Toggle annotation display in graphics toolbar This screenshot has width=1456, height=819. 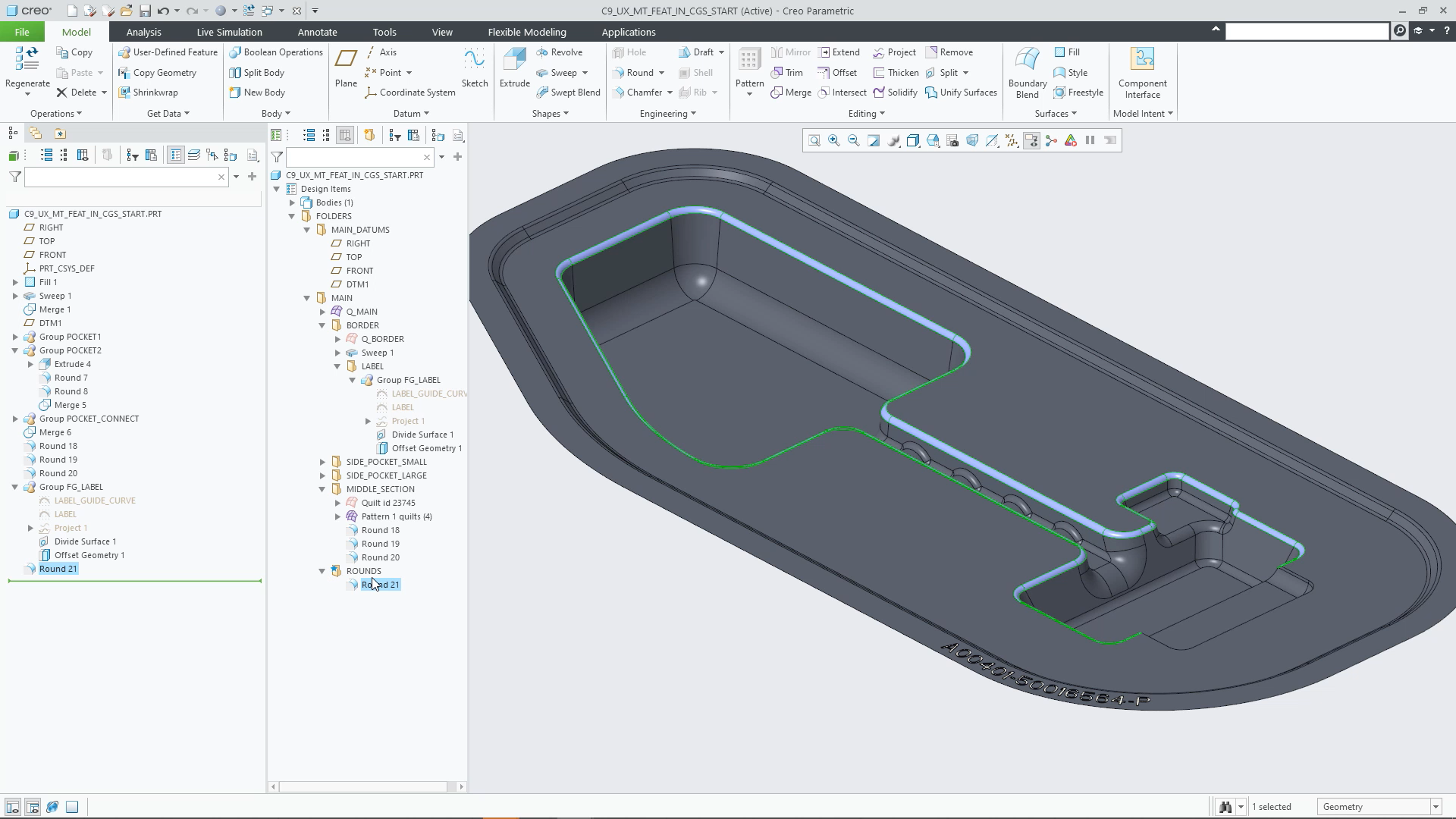(x=1031, y=140)
